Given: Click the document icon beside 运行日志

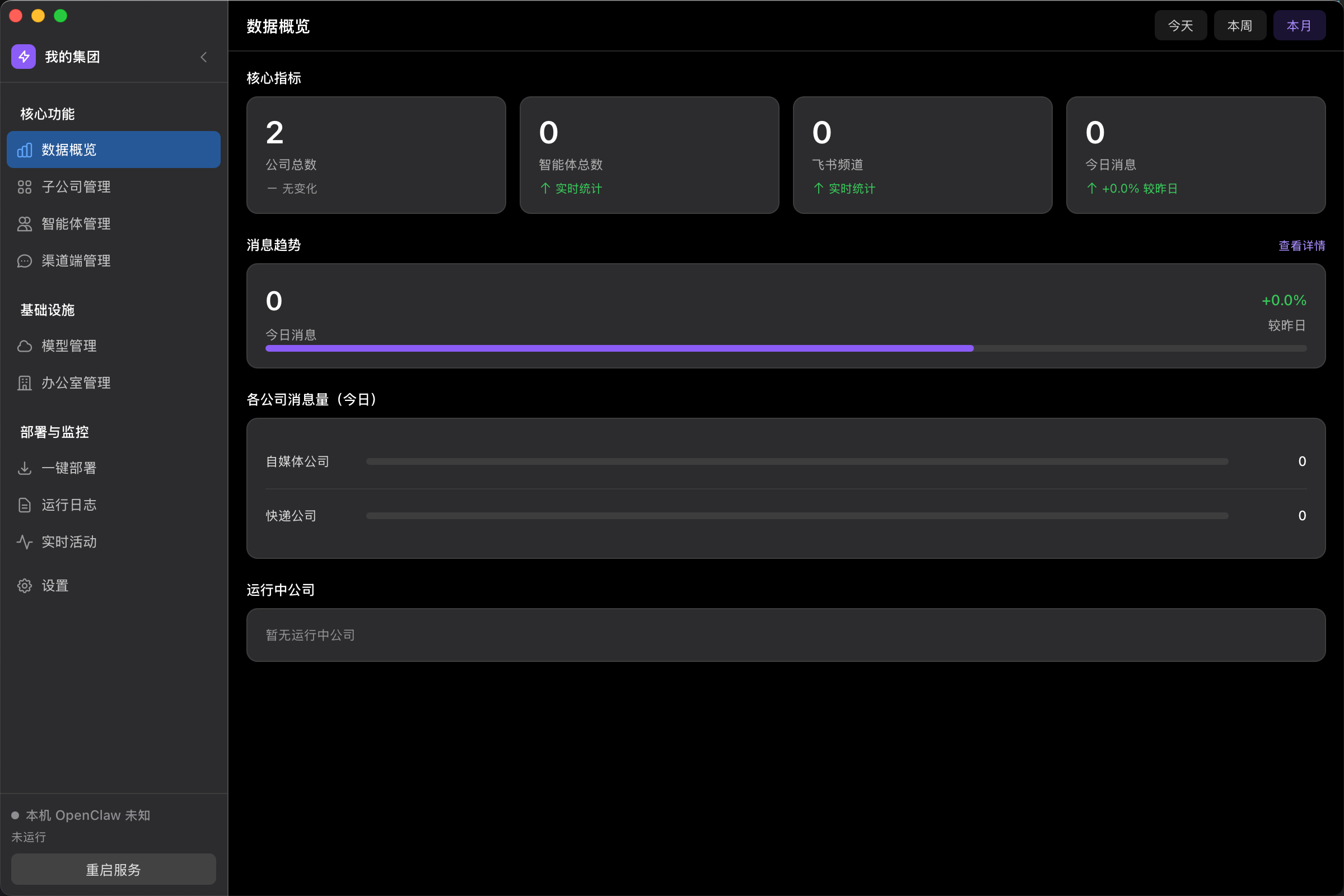Looking at the screenshot, I should click(x=25, y=505).
